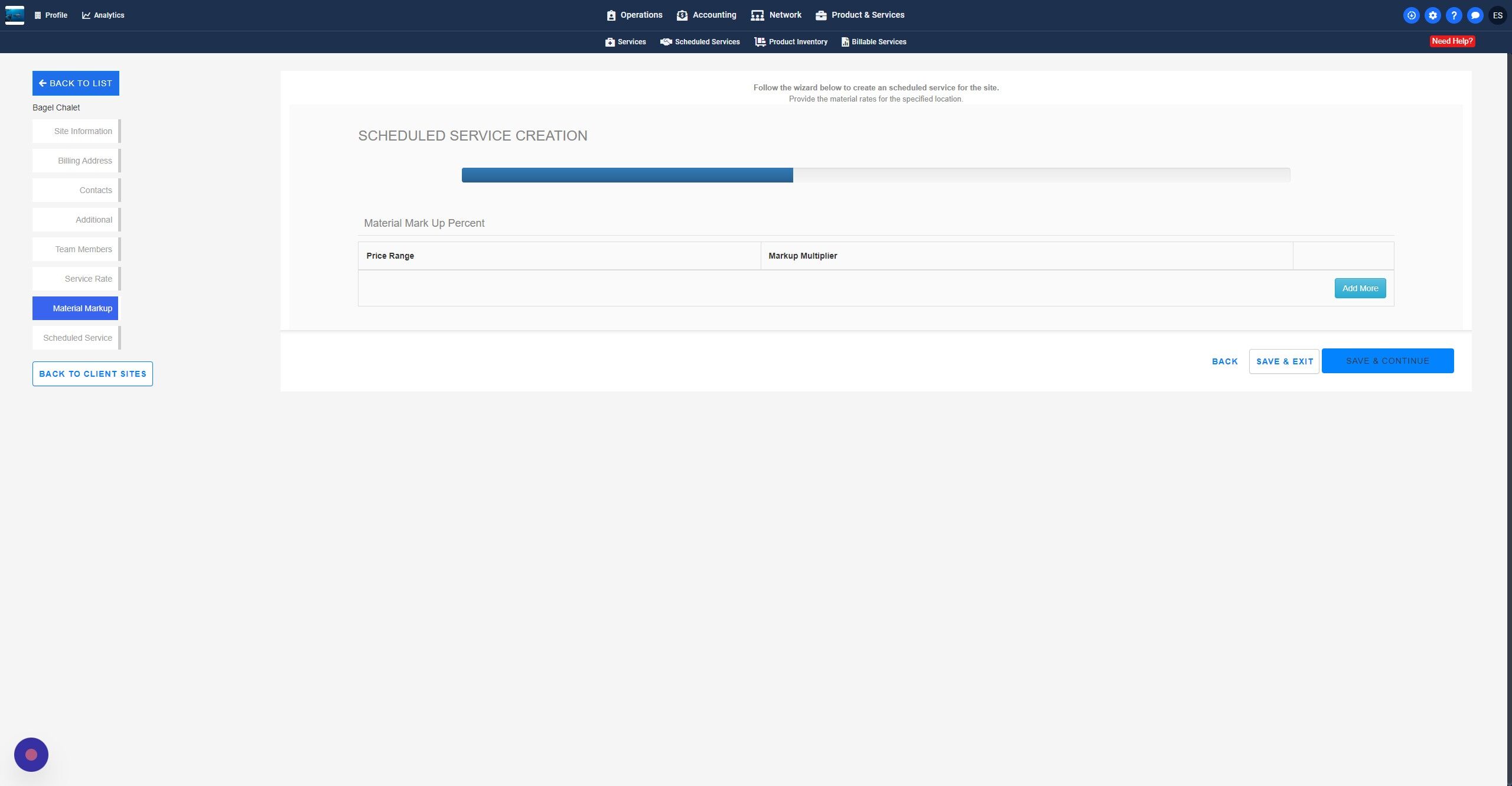Click the company logo icon

click(14, 15)
